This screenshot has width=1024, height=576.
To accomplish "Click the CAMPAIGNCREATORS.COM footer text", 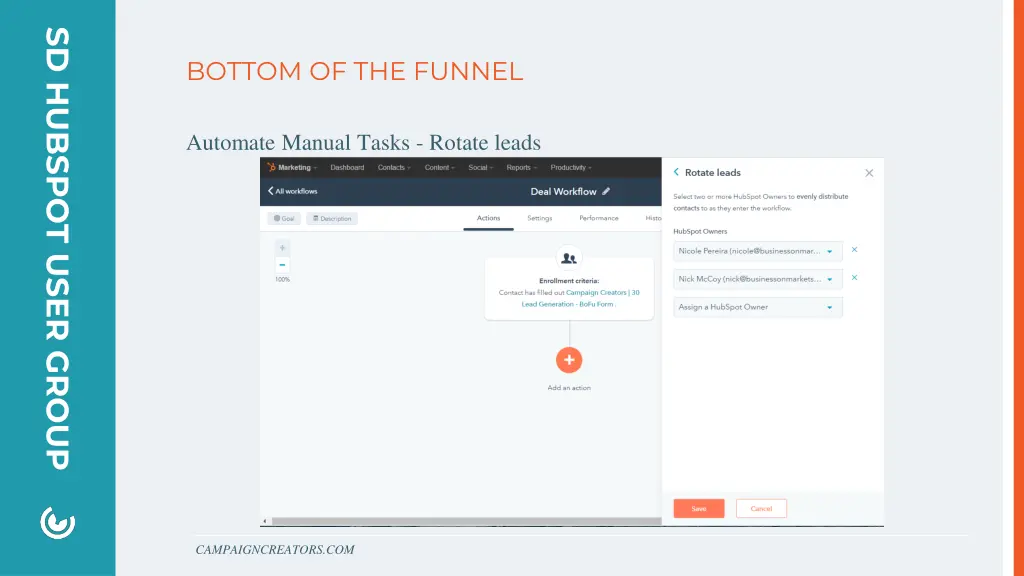I will [275, 550].
